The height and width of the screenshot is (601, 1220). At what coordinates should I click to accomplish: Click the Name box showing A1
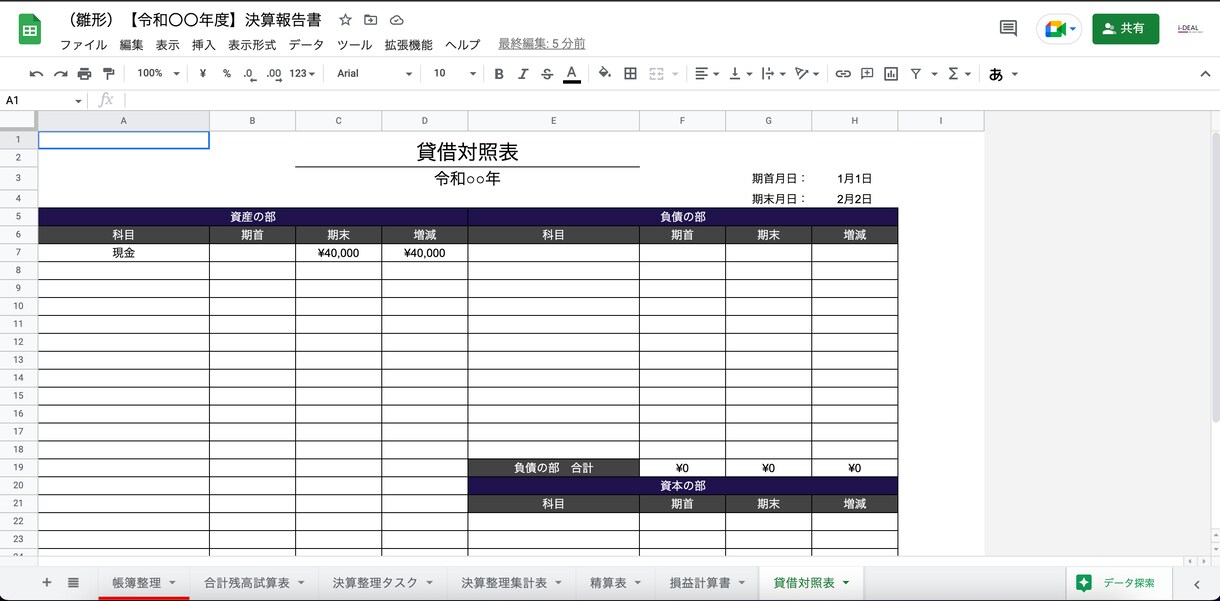click(44, 100)
